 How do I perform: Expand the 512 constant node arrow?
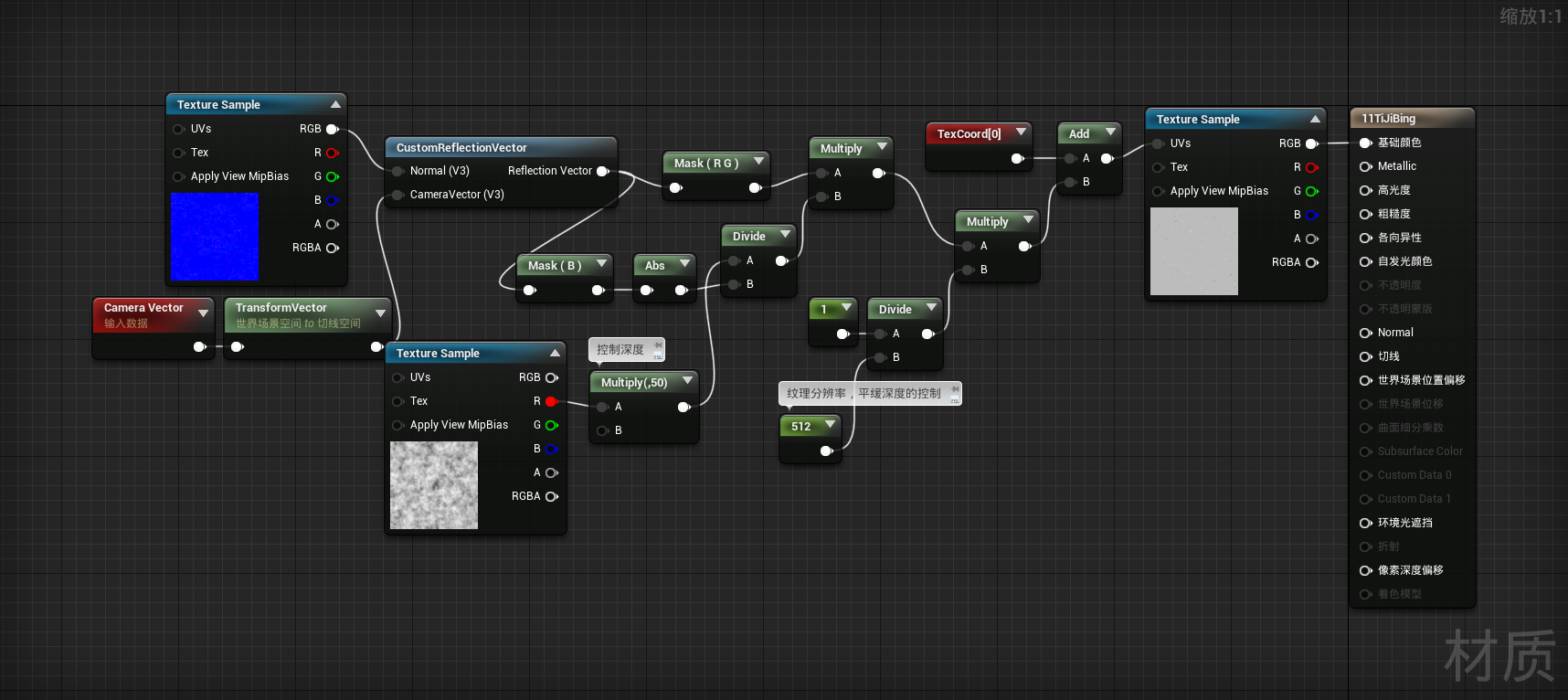point(830,425)
